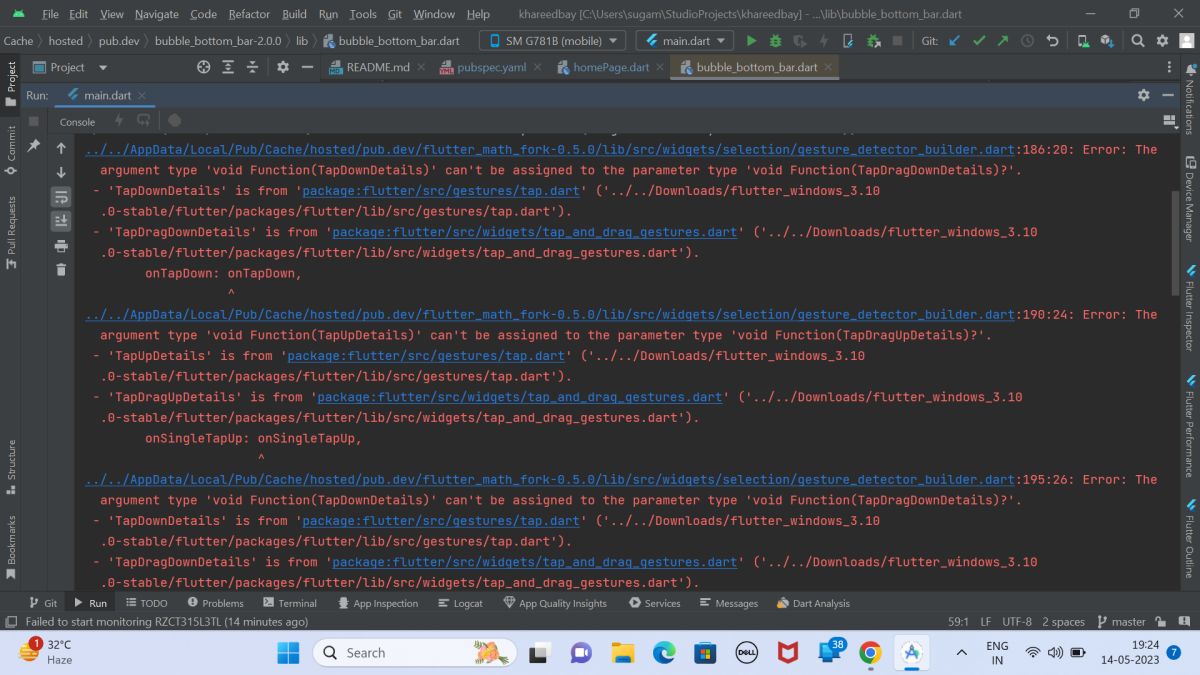Push commits with green Git arrow
This screenshot has width=1200, height=675.
coord(1003,41)
